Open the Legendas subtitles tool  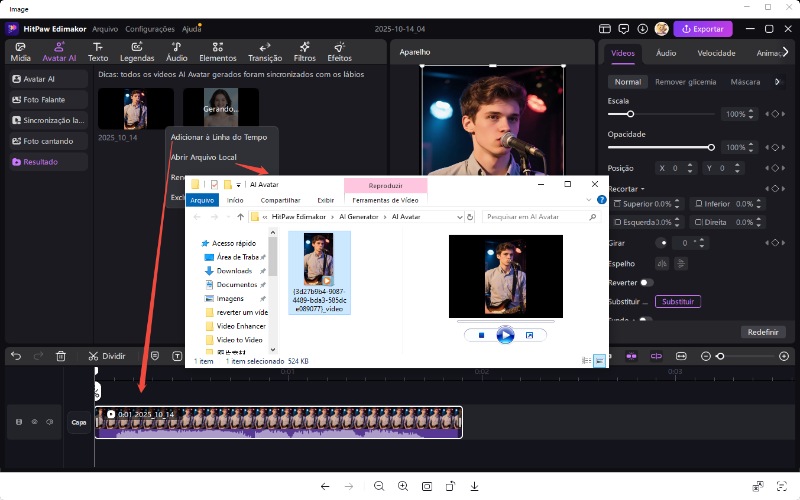[137, 51]
